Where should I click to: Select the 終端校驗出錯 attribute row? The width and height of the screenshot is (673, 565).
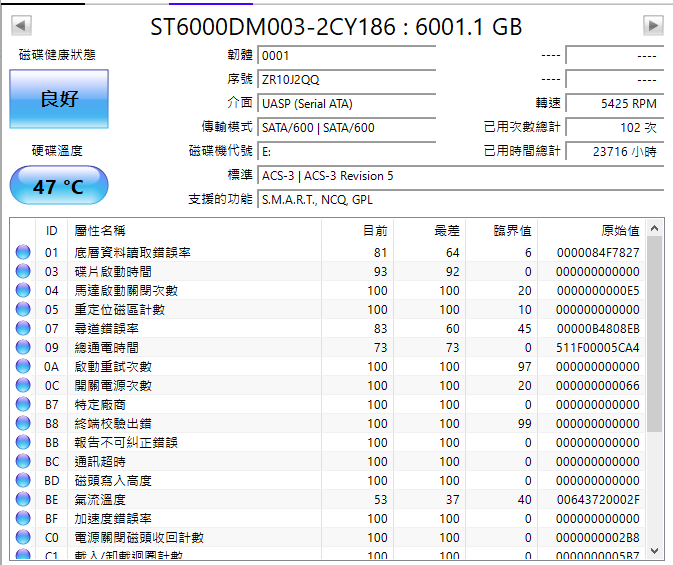click(x=328, y=423)
